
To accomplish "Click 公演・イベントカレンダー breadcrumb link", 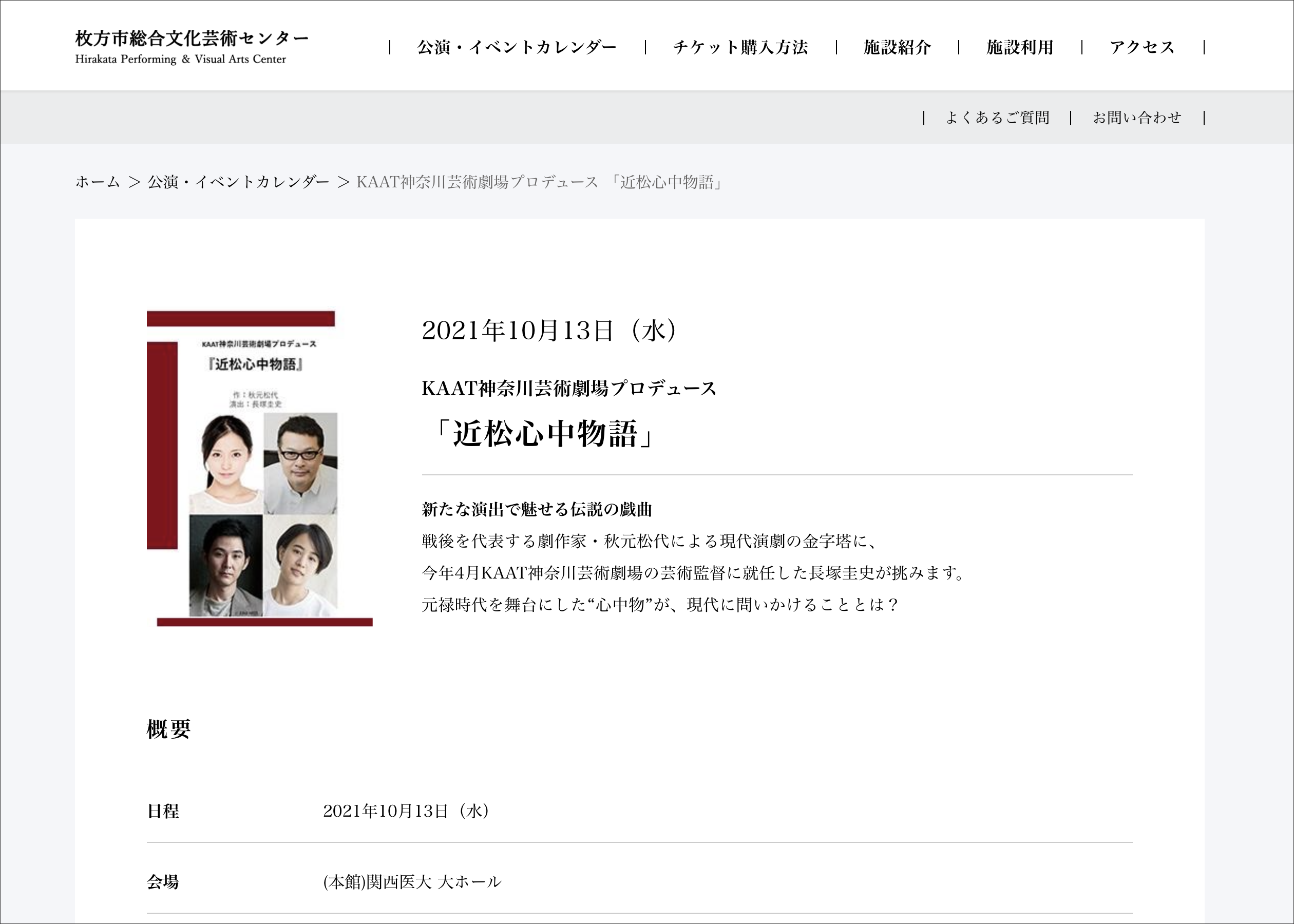I will point(238,182).
